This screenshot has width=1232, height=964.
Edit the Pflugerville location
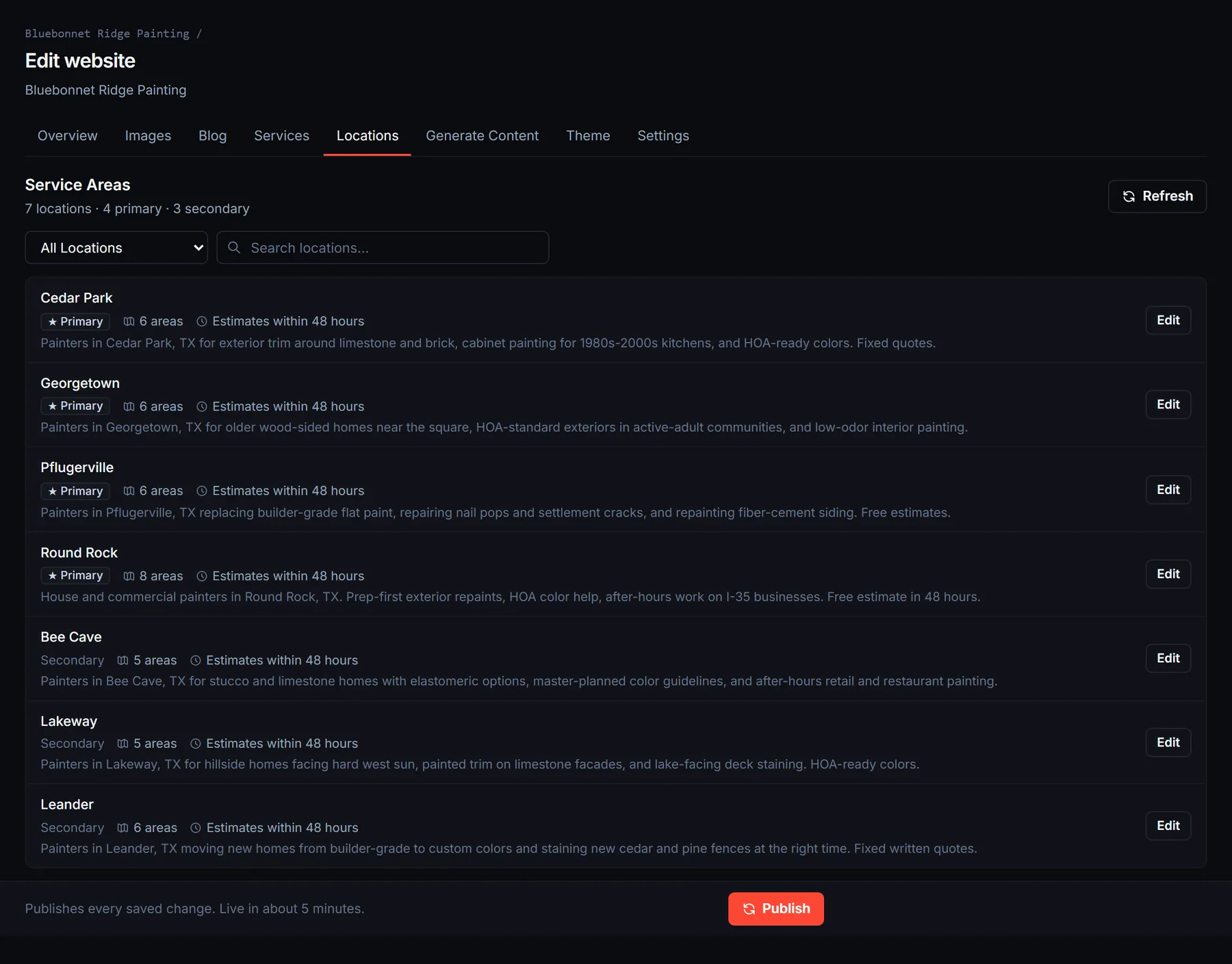click(1168, 490)
